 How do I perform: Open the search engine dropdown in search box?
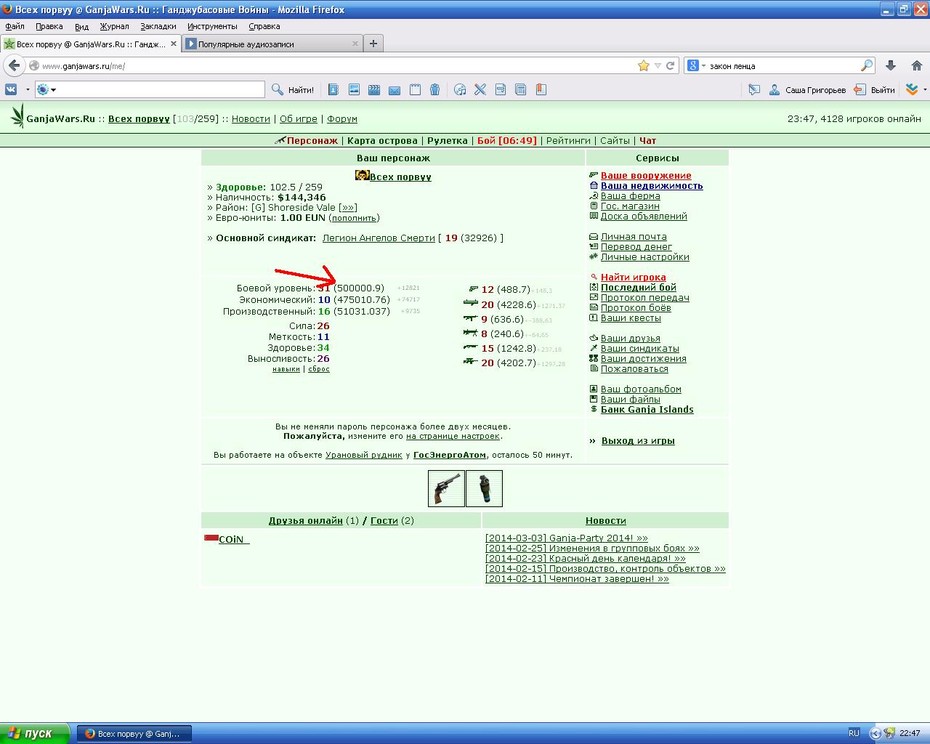click(696, 66)
